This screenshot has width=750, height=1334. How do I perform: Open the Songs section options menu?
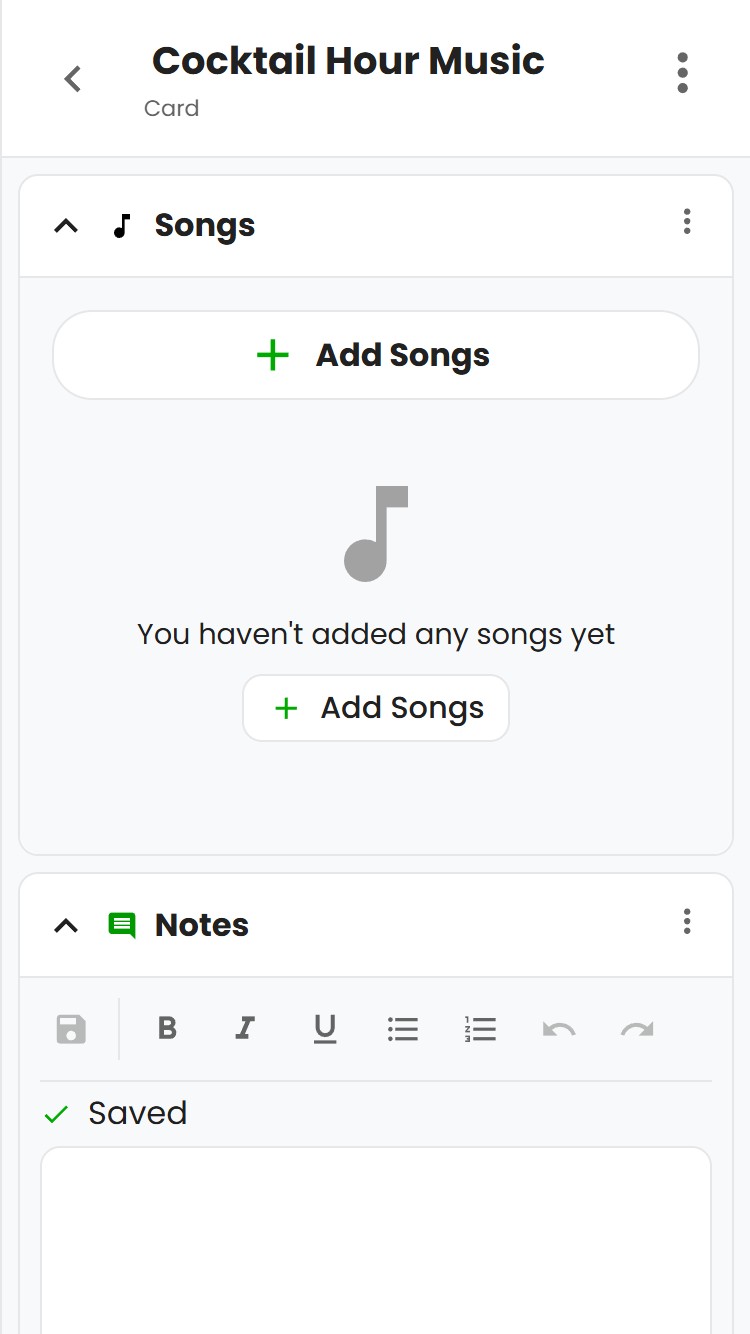coord(687,222)
